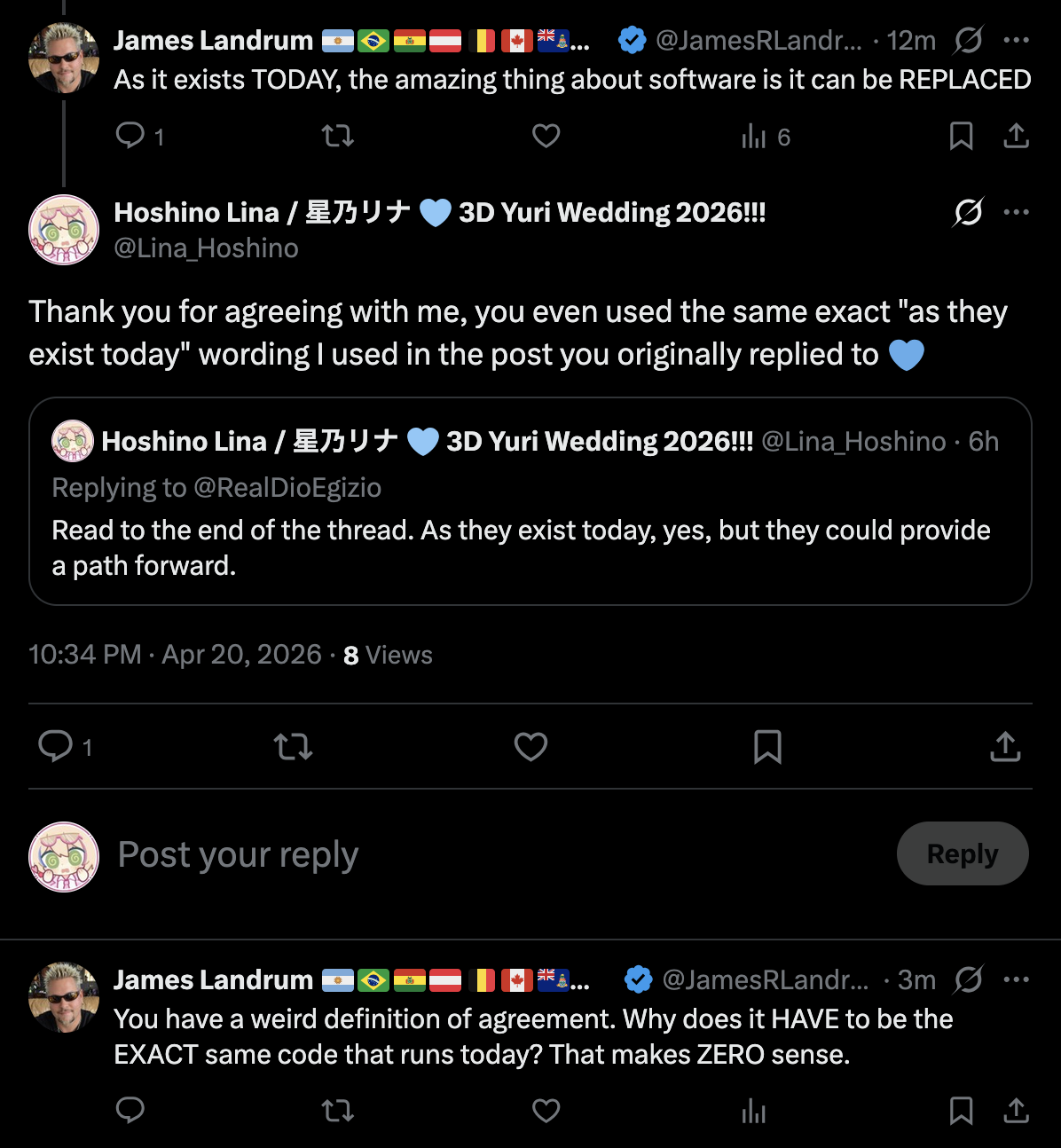The width and height of the screenshot is (1061, 1148).
Task: Bookmark James Landrum's top post
Action: coord(961,136)
